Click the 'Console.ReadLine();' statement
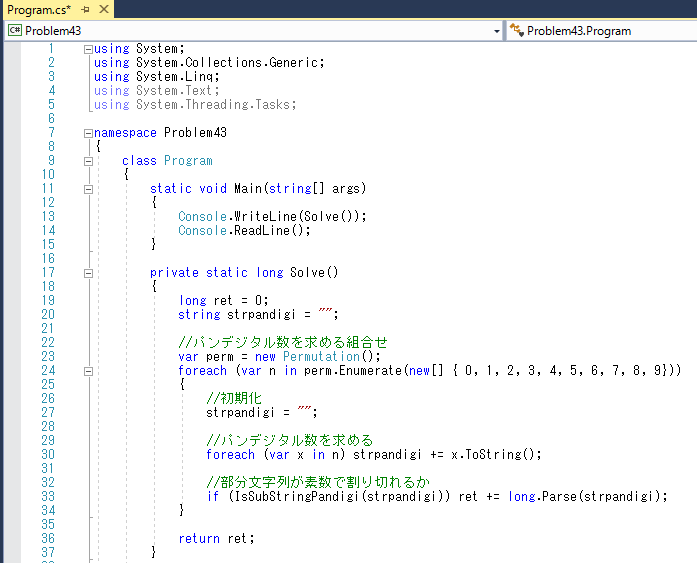This screenshot has width=697, height=563. (x=244, y=231)
